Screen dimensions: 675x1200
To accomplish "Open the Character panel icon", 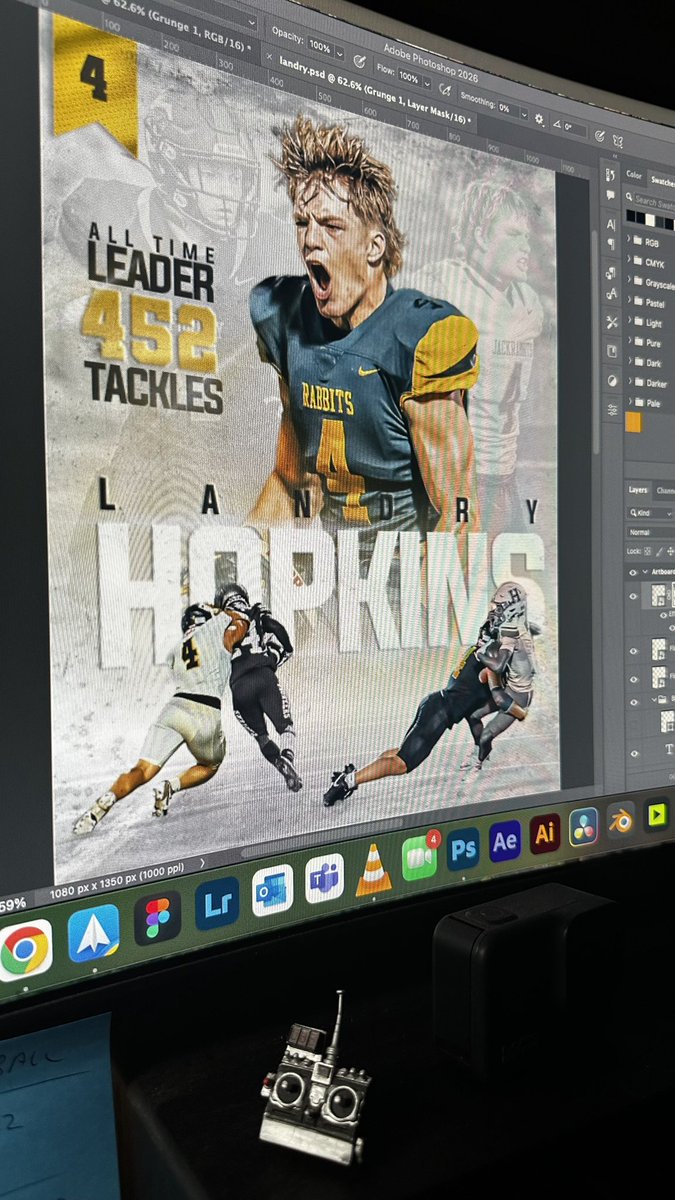I will 611,224.
